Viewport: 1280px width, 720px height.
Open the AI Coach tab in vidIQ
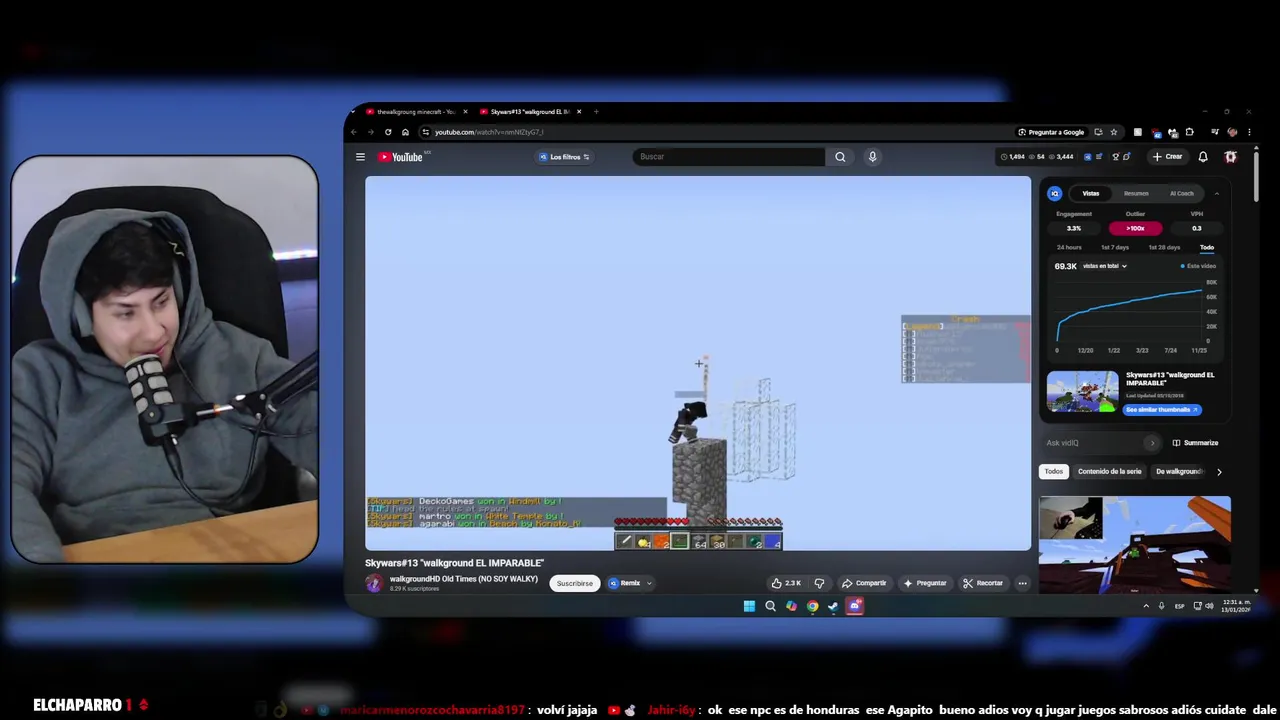tap(1182, 194)
